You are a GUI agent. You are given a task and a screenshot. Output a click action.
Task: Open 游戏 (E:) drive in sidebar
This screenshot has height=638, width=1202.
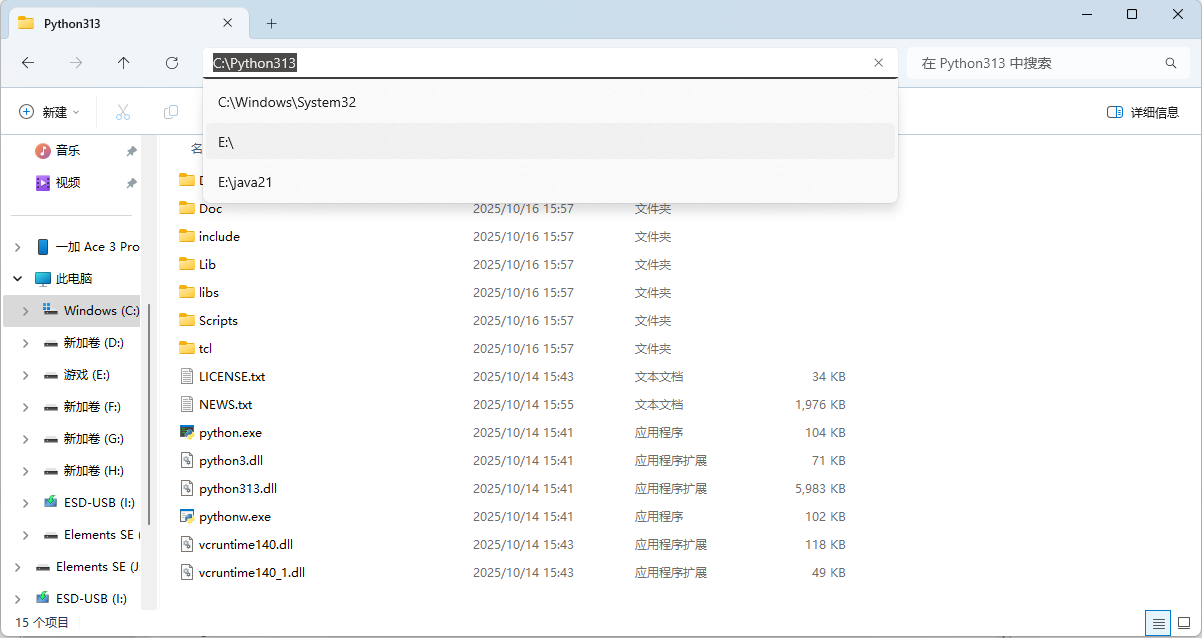coord(86,375)
